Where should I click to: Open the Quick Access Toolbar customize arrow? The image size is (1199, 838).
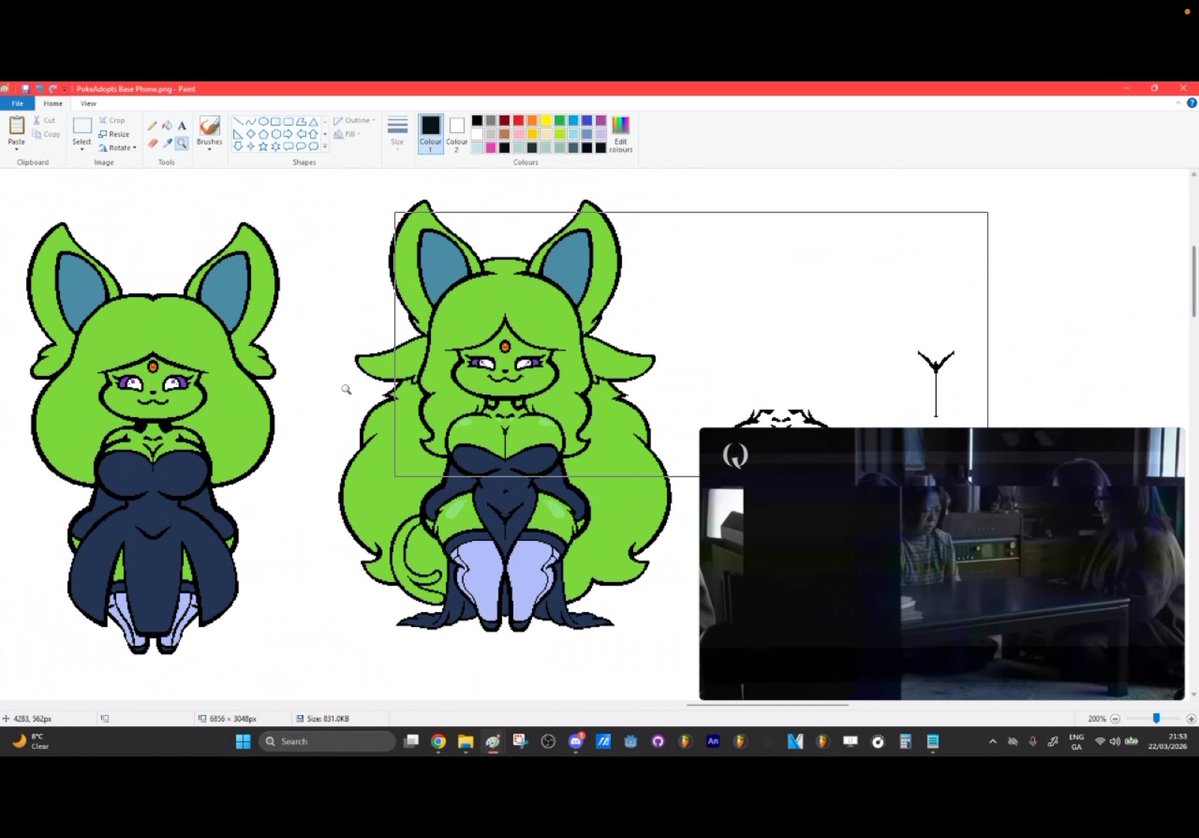65,89
